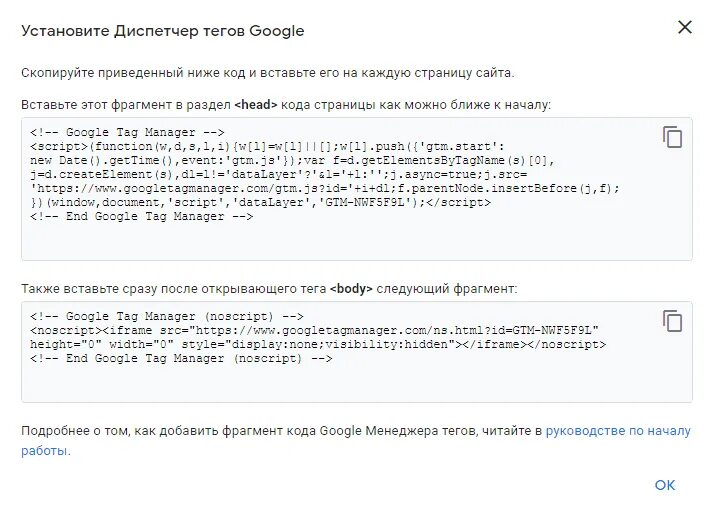Click the "j=d.createElement(s)" code line
The width and height of the screenshot is (712, 507).
tap(278, 174)
